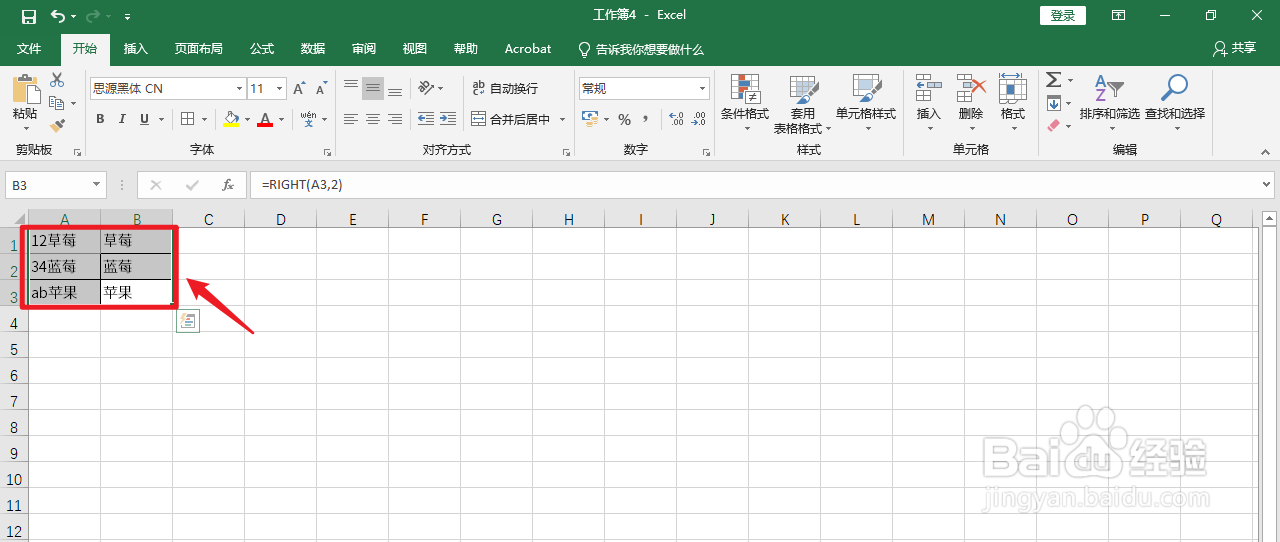Open fill color dropdown arrow
The width and height of the screenshot is (1280, 542).
pos(247,119)
